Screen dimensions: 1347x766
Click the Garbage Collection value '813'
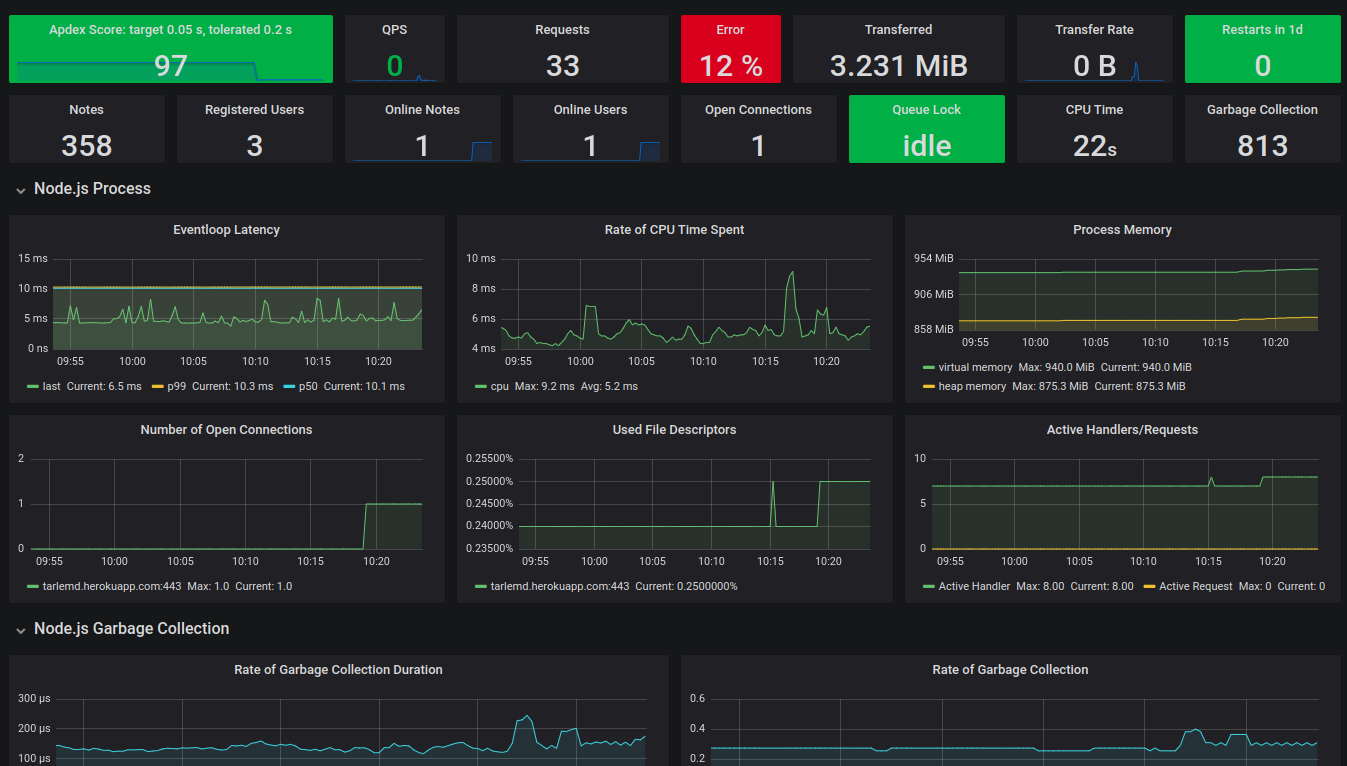1263,146
